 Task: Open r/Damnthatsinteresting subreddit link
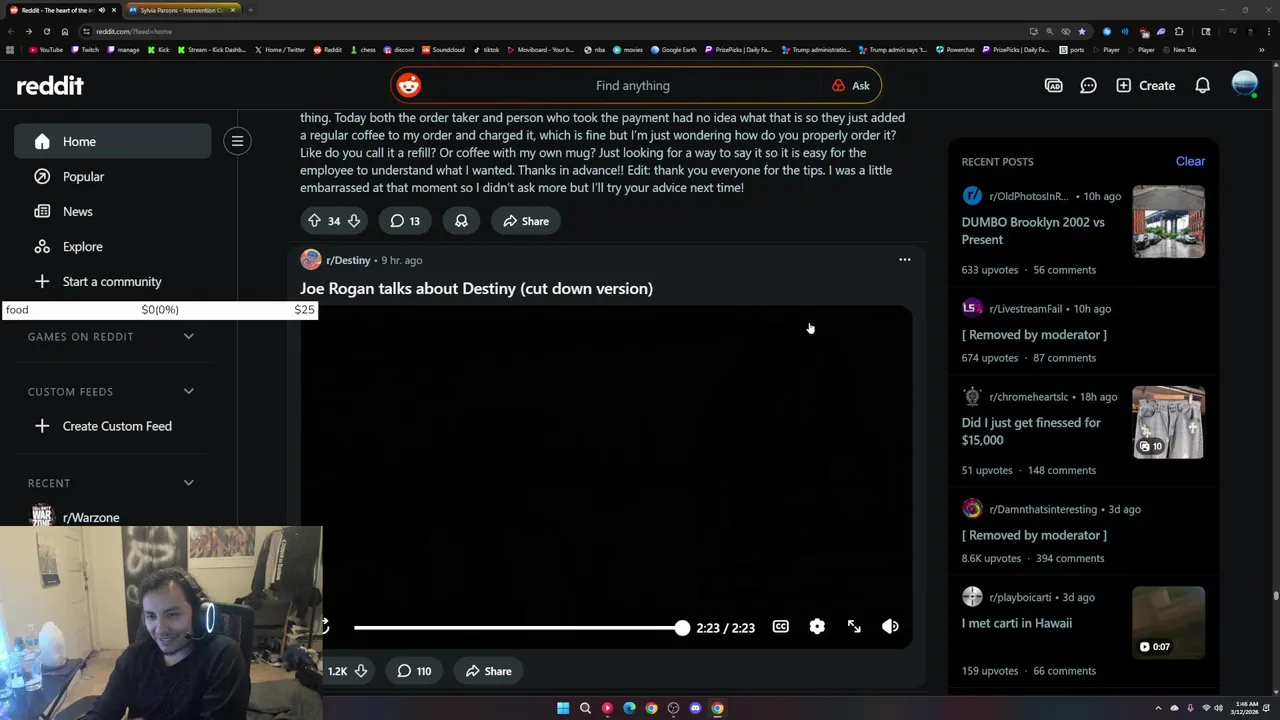coord(1043,509)
